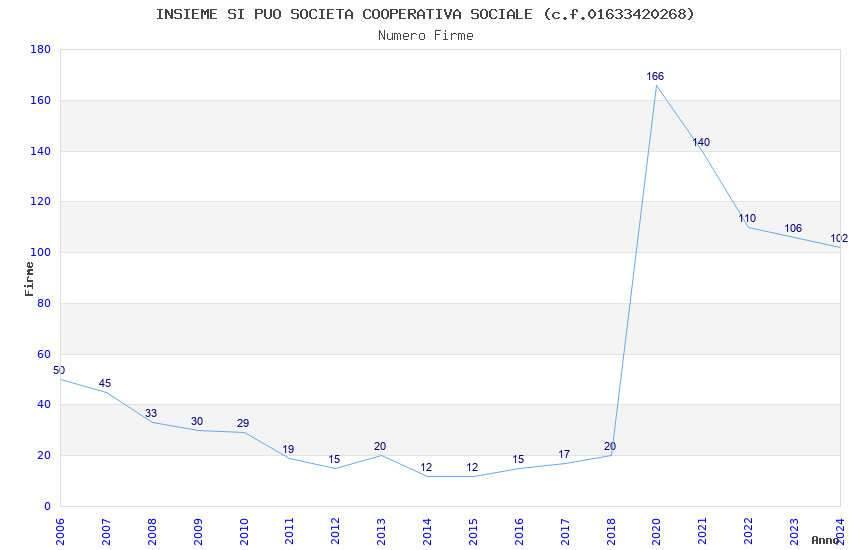Click the 2016 x-axis tick label
This screenshot has width=850, height=550.
coord(519,531)
